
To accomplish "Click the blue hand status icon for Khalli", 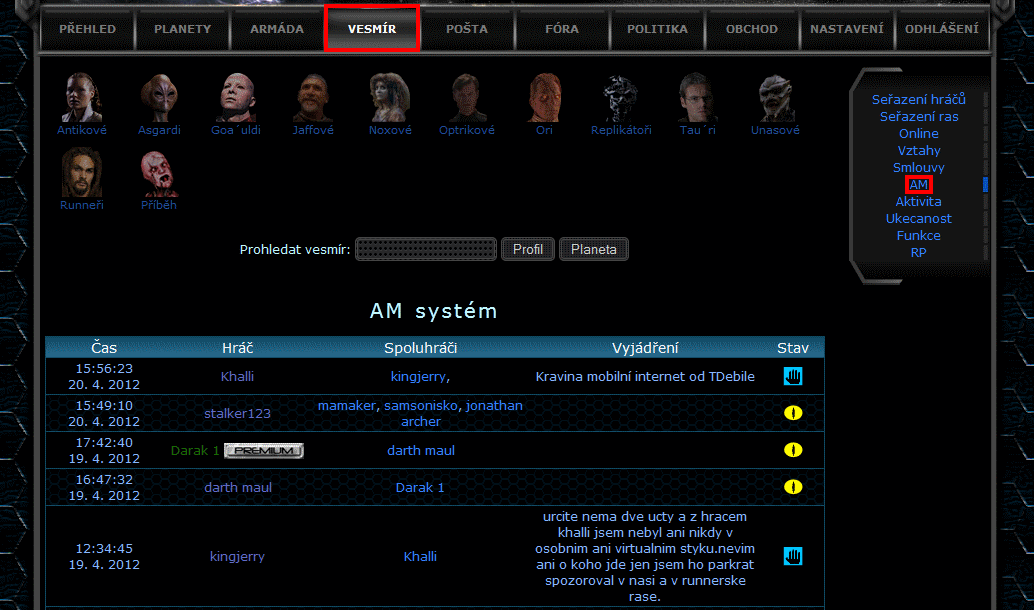I will pyautogui.click(x=793, y=376).
